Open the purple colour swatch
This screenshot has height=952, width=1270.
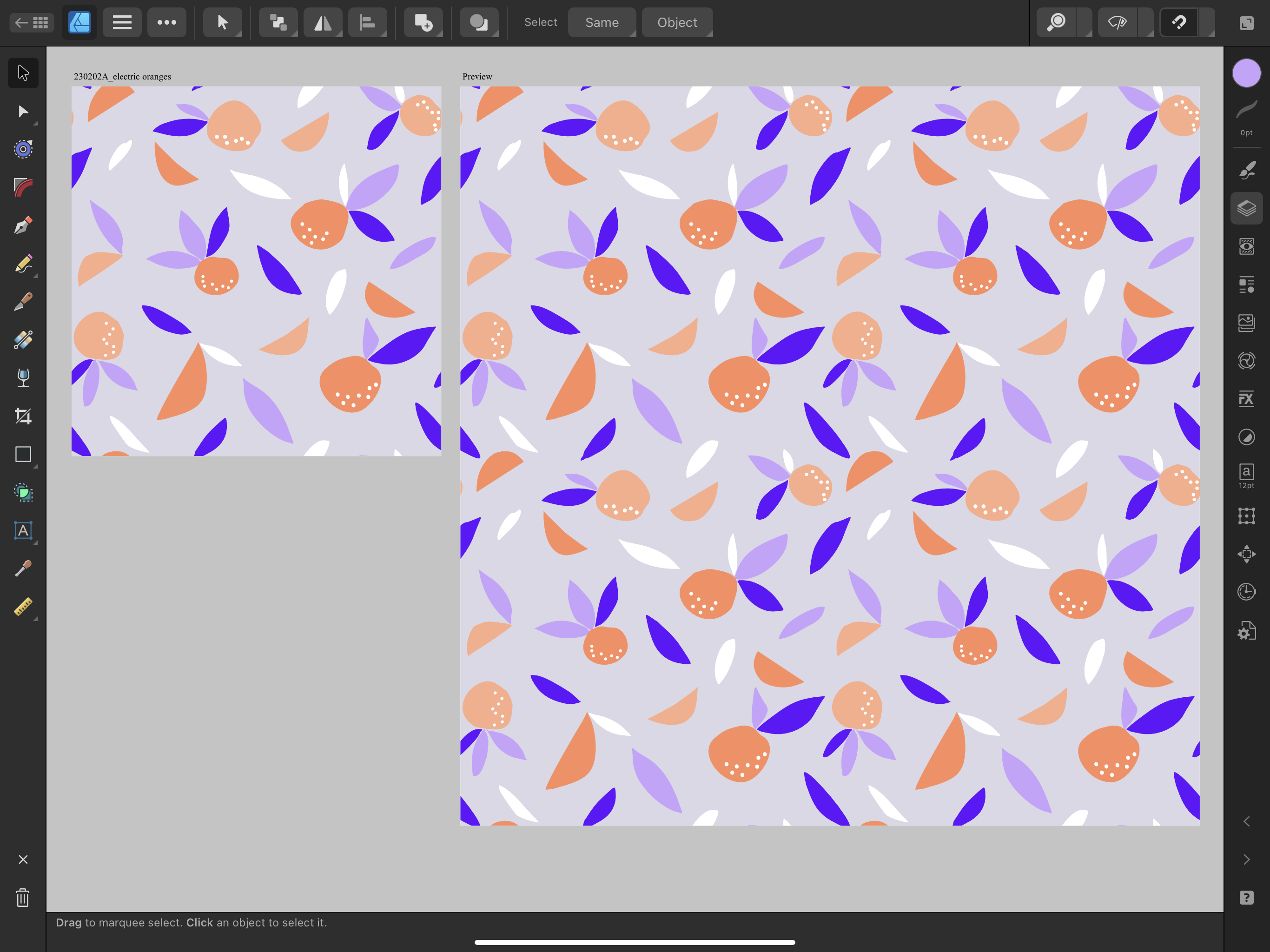pyautogui.click(x=1246, y=73)
